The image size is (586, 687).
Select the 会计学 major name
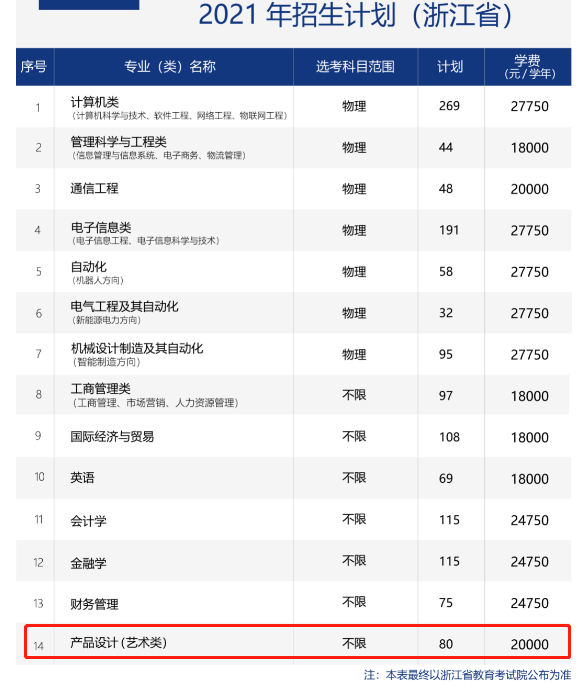coord(89,521)
